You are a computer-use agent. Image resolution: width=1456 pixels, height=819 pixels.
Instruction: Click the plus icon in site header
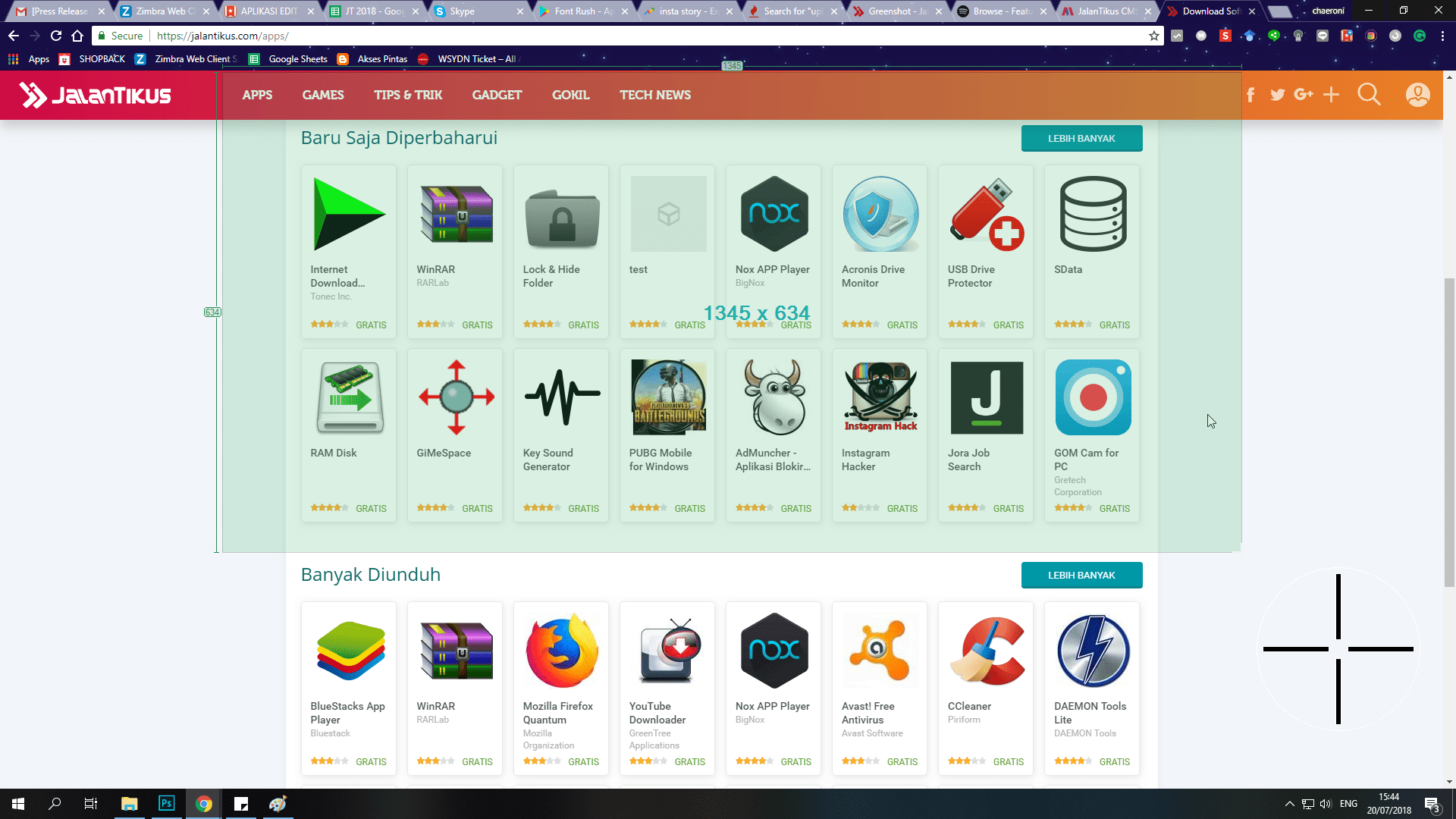pos(1332,95)
